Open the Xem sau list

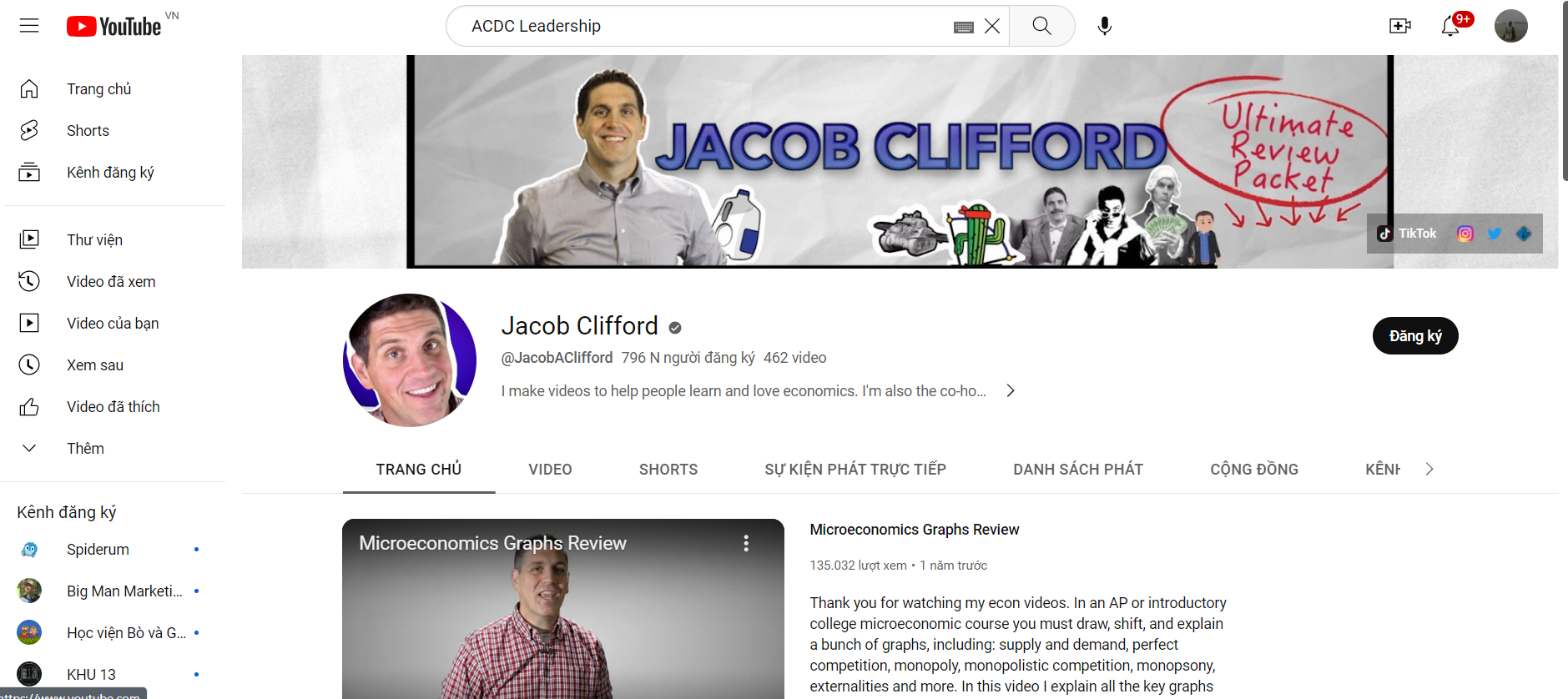tap(114, 365)
